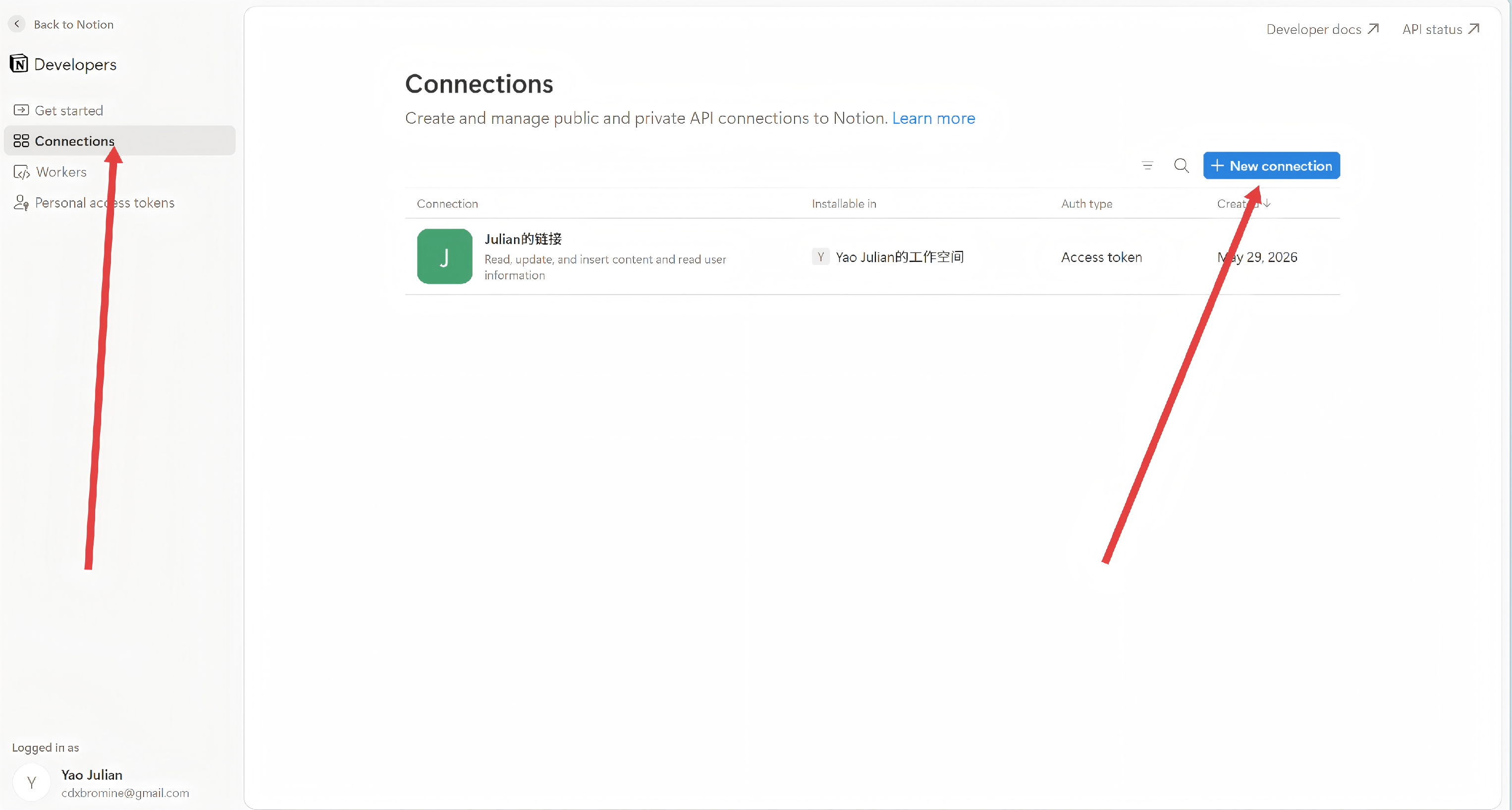Open the filter icon above connections table

pos(1147,165)
